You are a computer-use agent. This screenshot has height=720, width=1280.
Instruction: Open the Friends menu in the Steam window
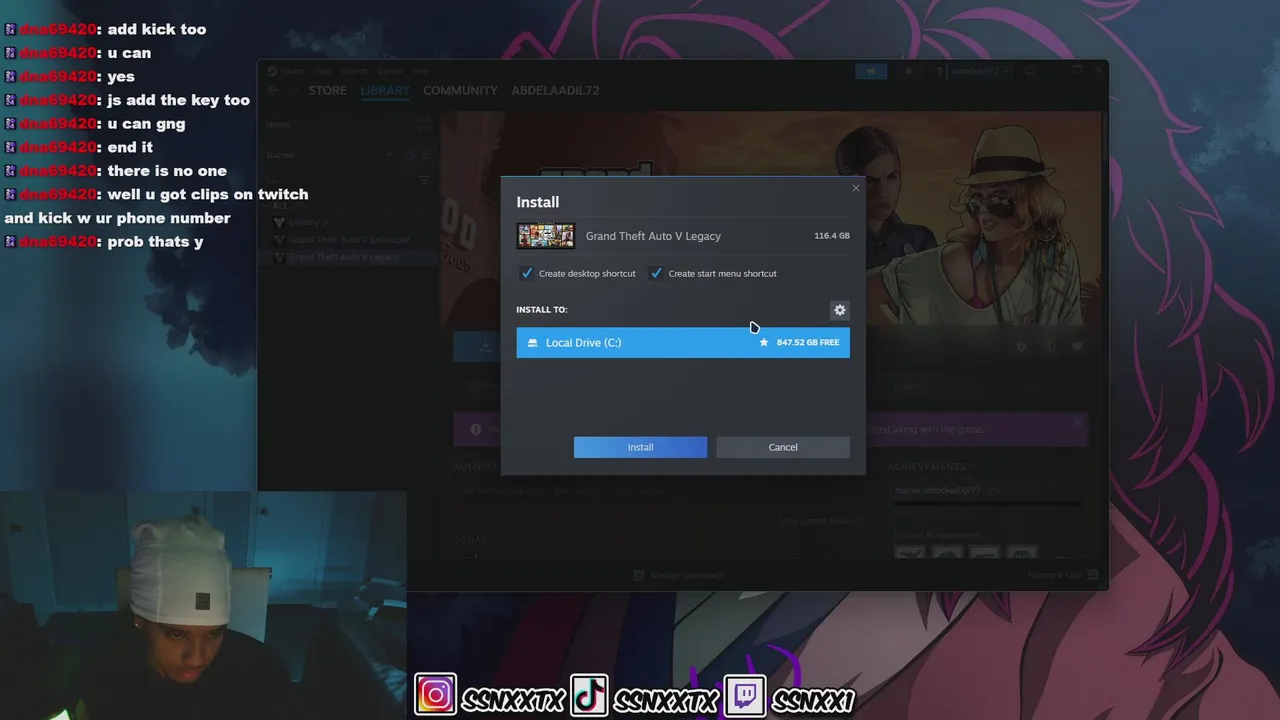pyautogui.click(x=354, y=71)
